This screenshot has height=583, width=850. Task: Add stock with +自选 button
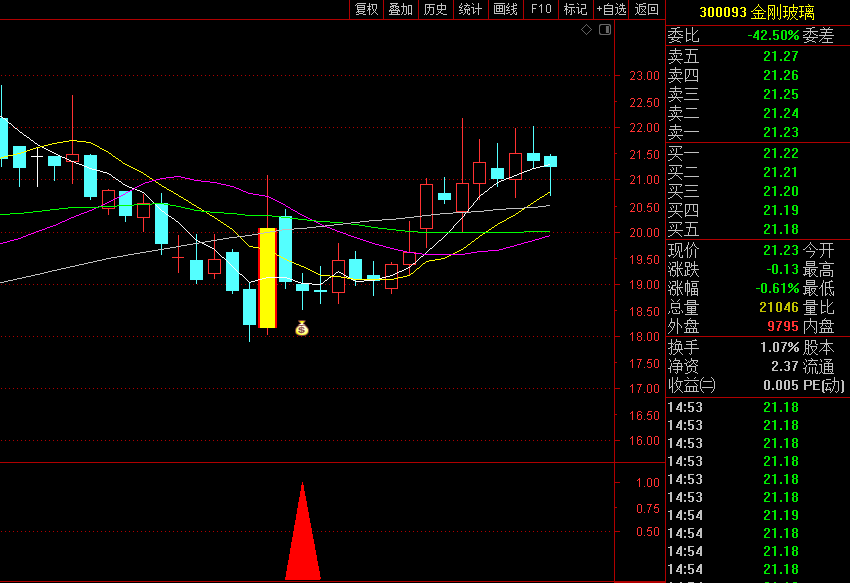pos(611,9)
